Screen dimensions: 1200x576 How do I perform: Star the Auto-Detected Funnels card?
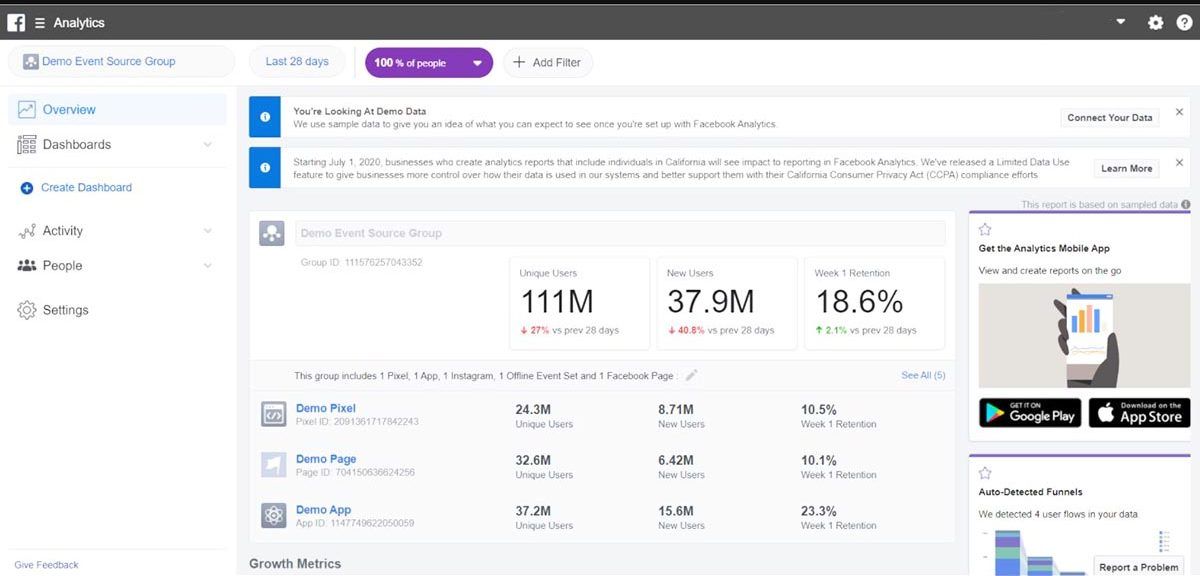click(985, 472)
